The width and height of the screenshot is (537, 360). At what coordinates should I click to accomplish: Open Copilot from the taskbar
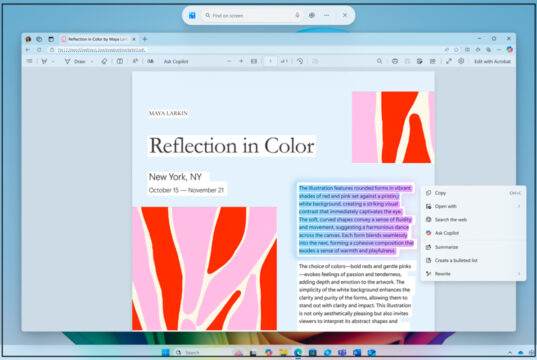click(x=268, y=352)
